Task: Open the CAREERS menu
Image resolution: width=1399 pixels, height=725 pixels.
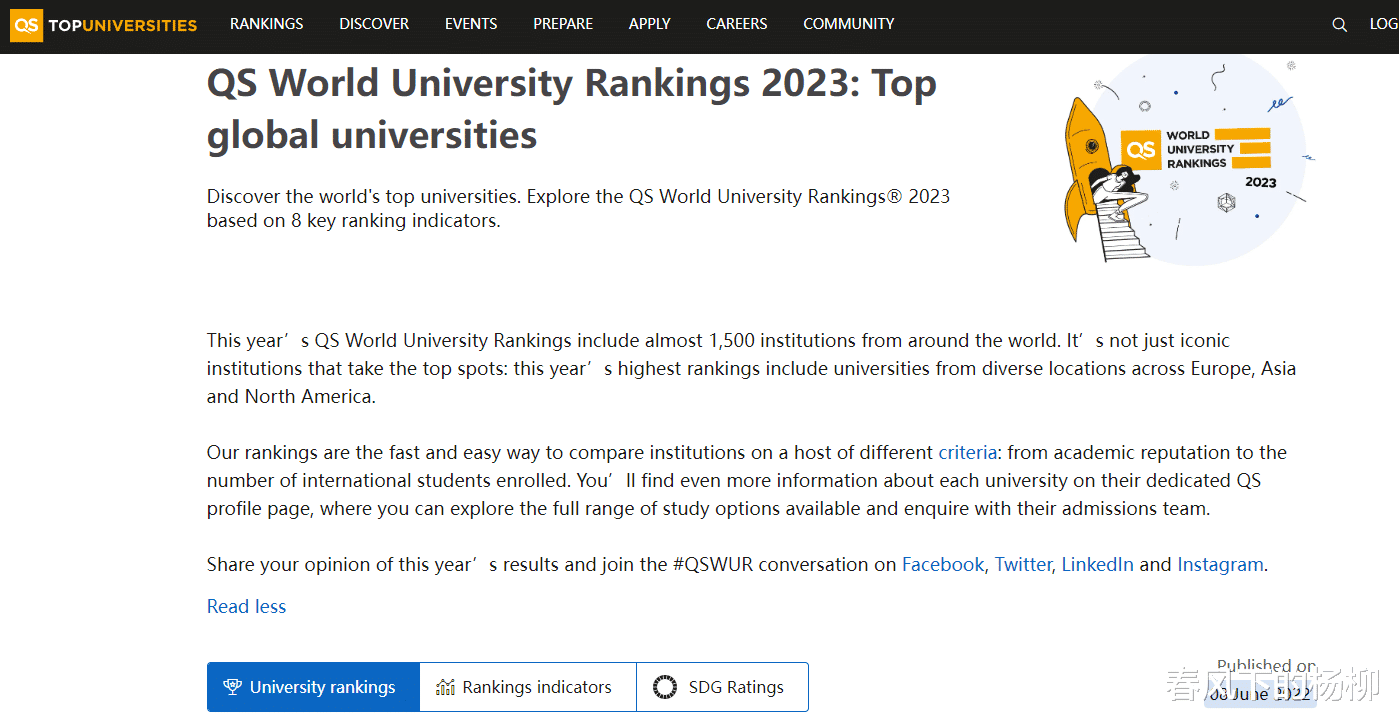Action: [736, 24]
